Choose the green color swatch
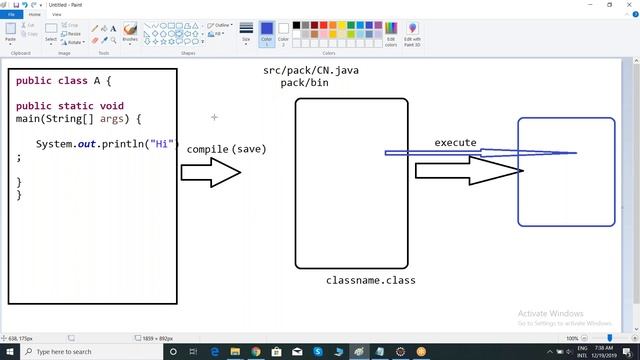 (351, 25)
